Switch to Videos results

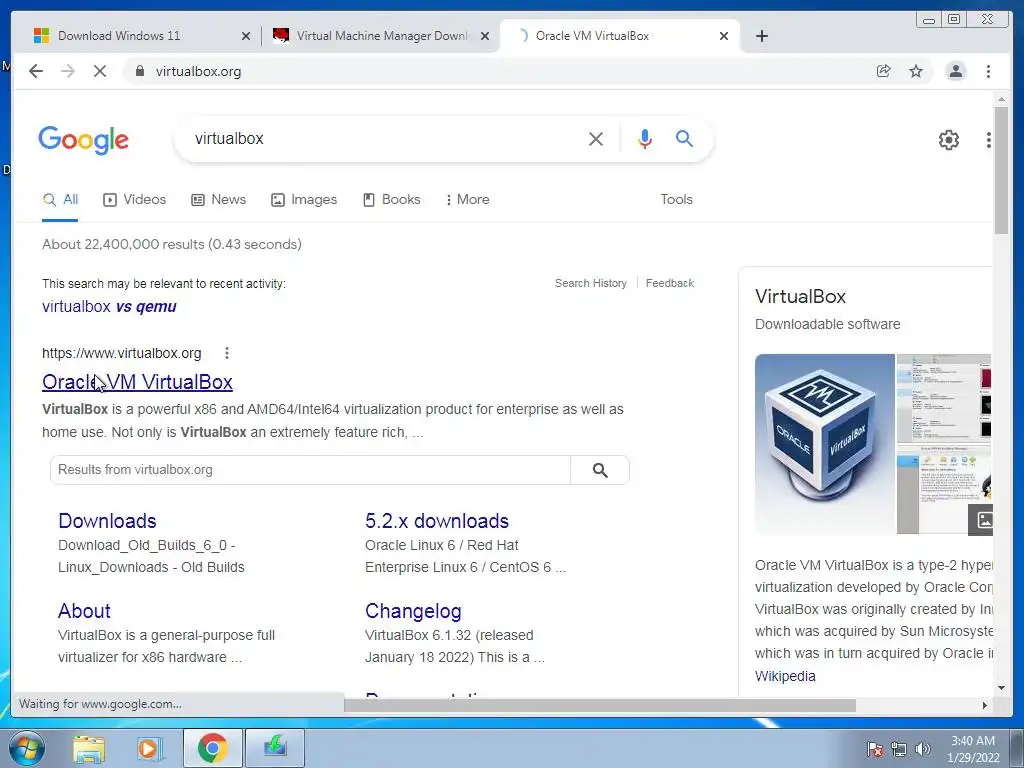pyautogui.click(x=135, y=200)
